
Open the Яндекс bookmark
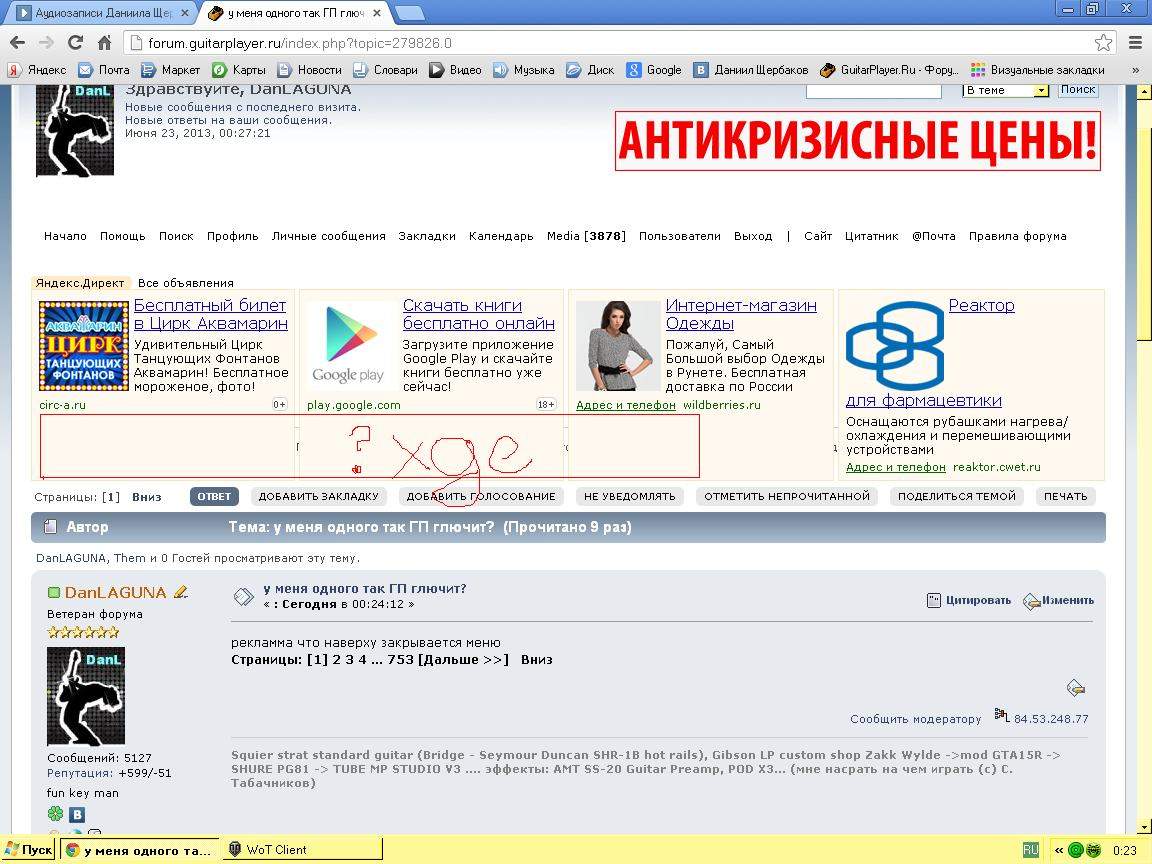click(x=37, y=70)
